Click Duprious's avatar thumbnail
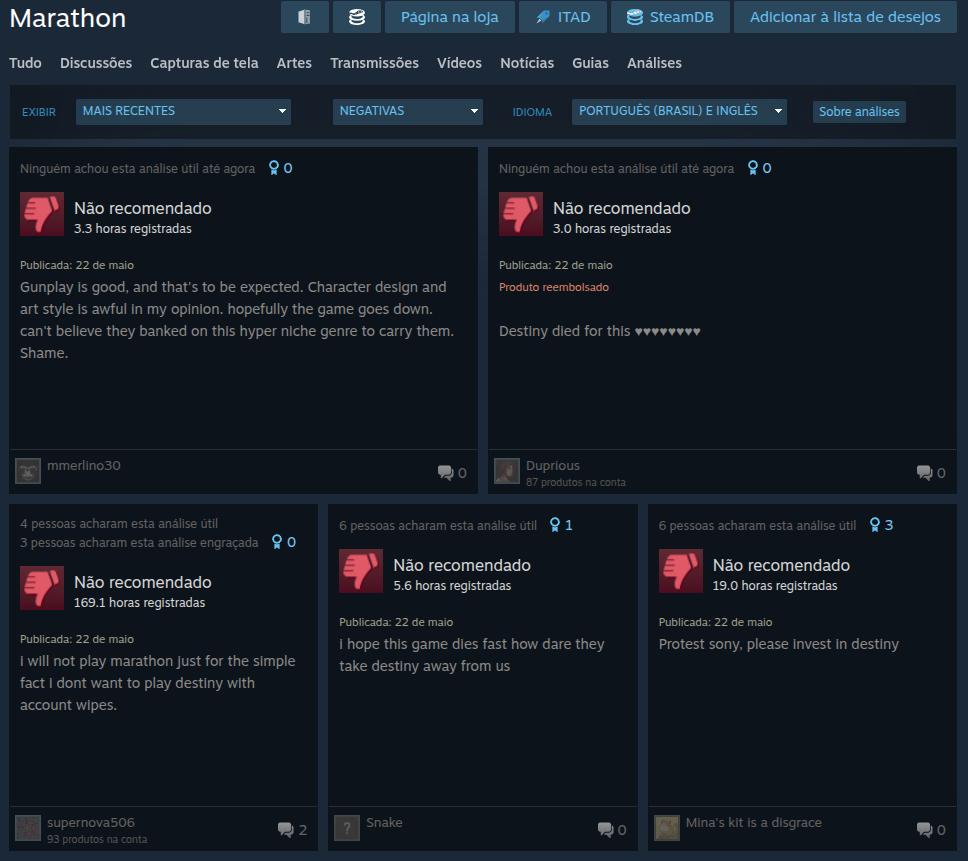Viewport: 968px width, 861px height. (x=507, y=471)
